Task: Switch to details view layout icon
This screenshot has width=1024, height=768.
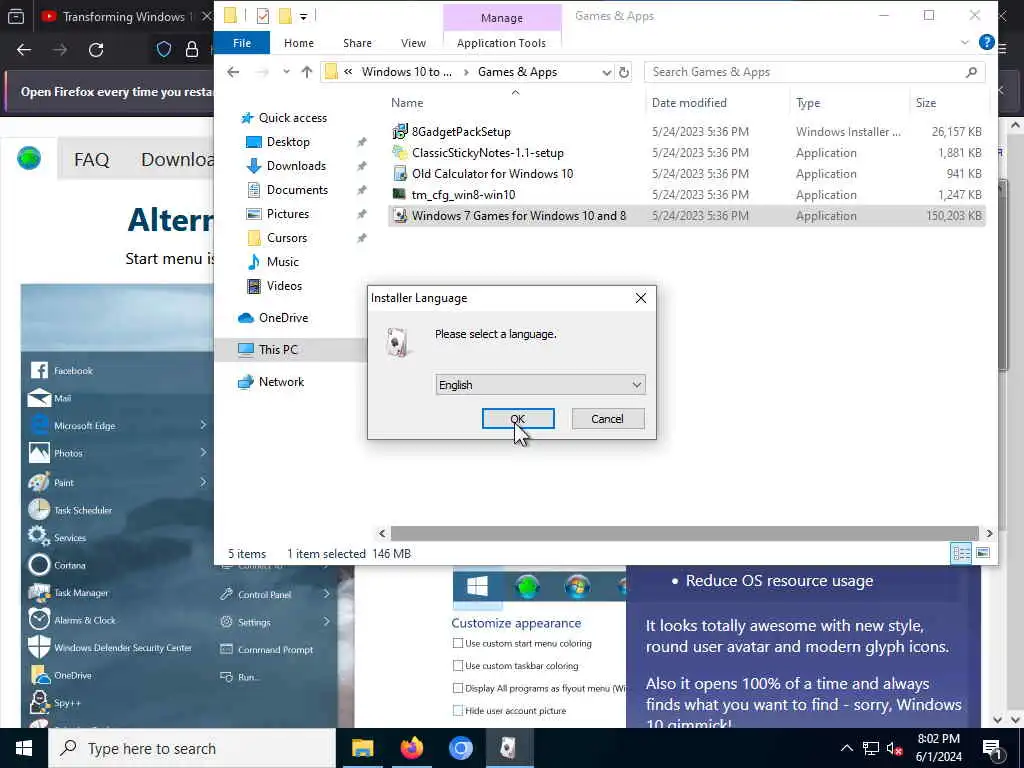Action: point(961,554)
